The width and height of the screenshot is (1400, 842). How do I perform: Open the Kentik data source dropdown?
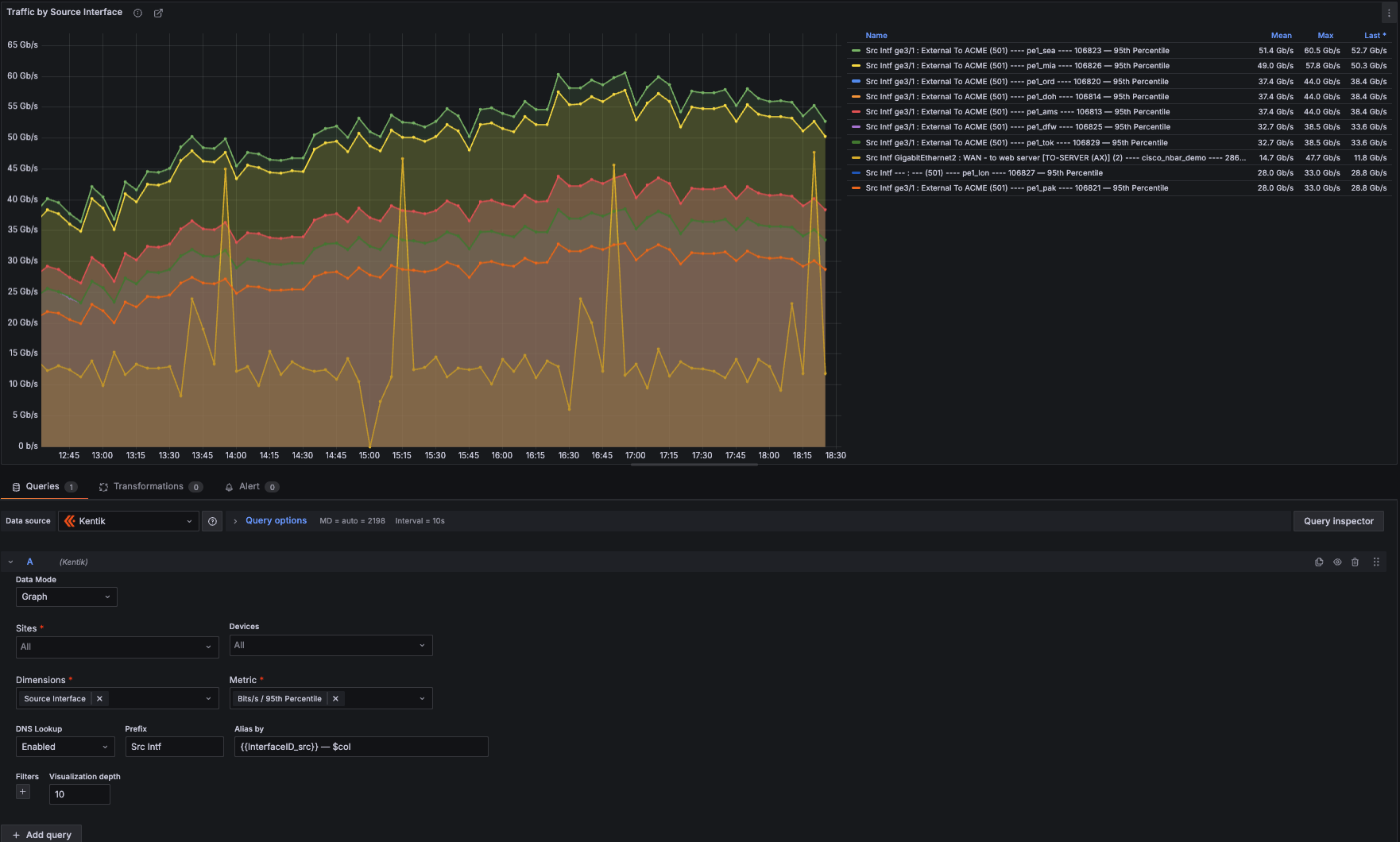[x=129, y=521]
